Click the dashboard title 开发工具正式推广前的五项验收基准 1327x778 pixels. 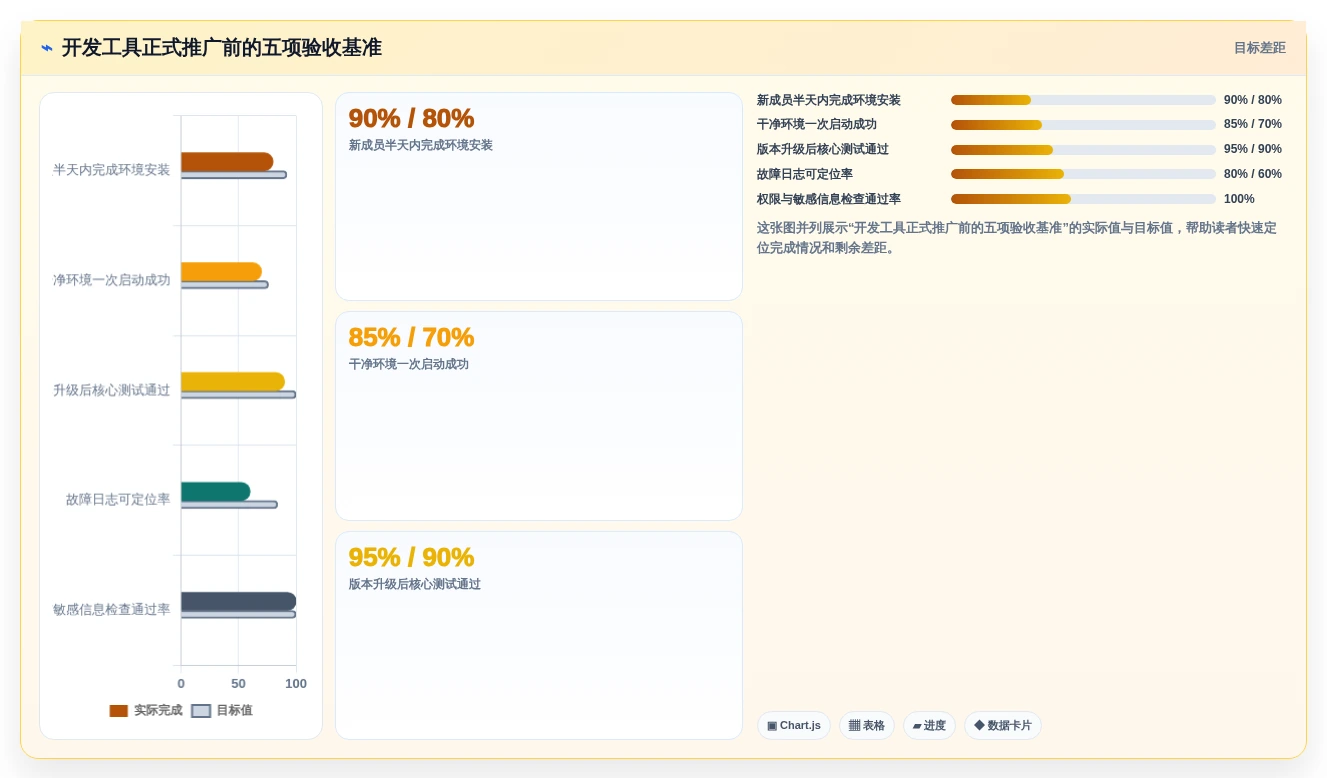click(x=222, y=48)
